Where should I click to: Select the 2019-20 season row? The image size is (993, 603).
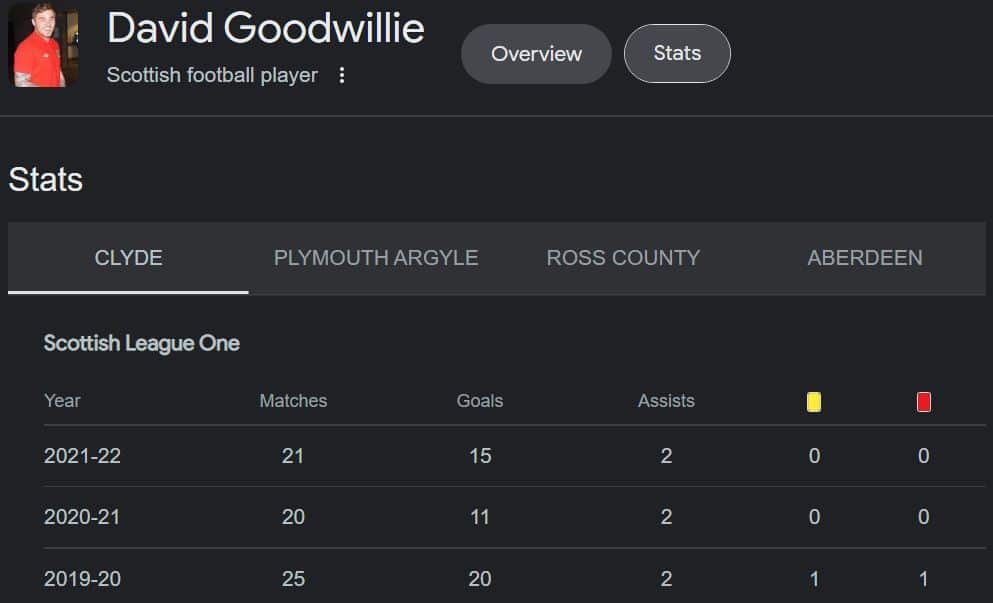click(x=514, y=578)
